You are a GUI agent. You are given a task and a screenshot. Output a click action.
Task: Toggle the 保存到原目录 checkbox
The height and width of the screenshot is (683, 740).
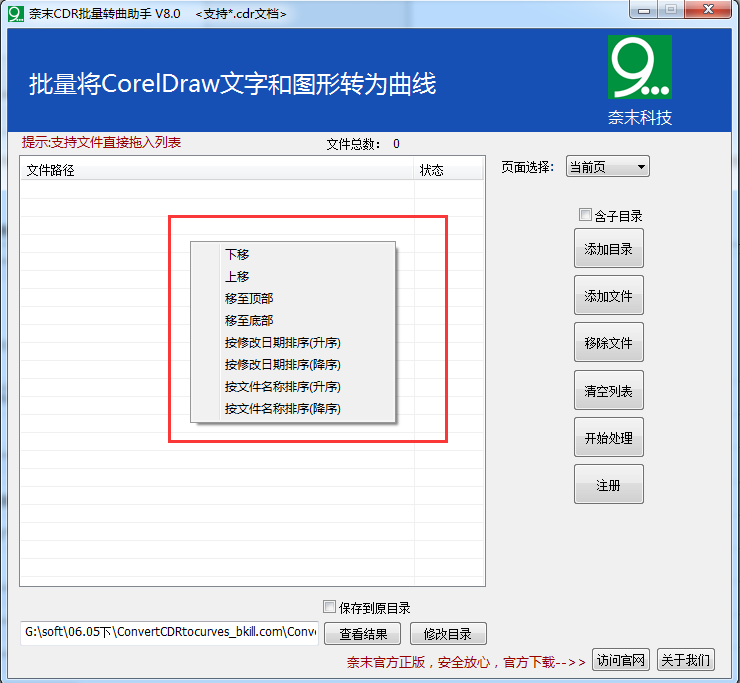tap(329, 607)
